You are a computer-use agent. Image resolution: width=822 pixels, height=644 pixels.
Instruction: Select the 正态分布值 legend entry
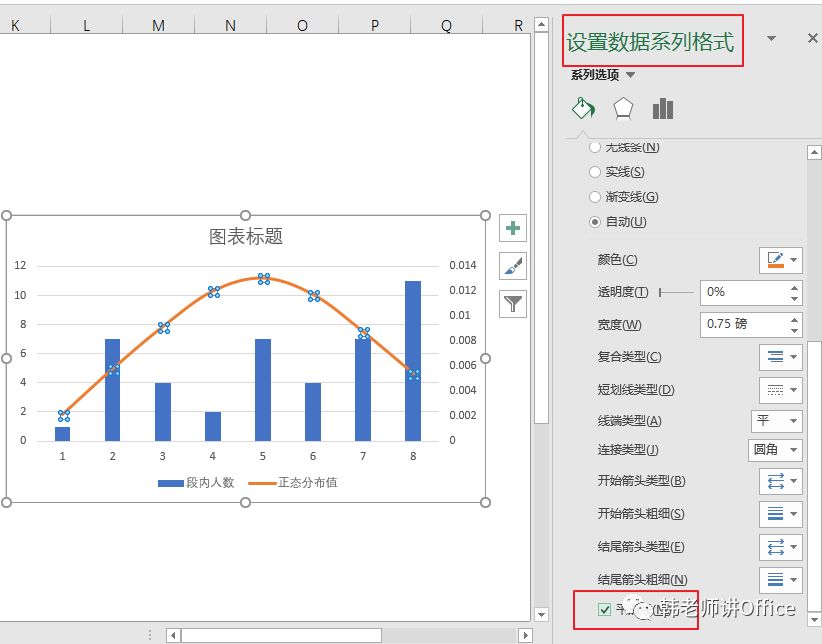click(x=293, y=482)
